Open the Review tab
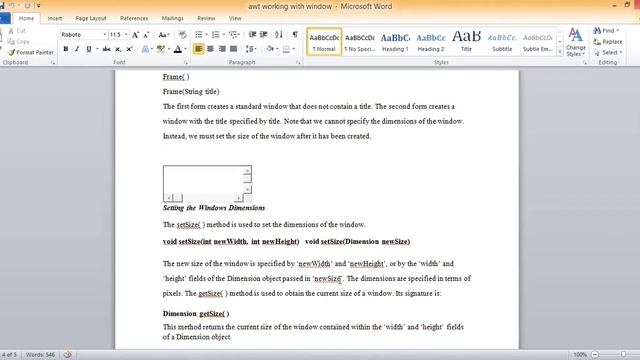This screenshot has width=640, height=360. pyautogui.click(x=206, y=18)
